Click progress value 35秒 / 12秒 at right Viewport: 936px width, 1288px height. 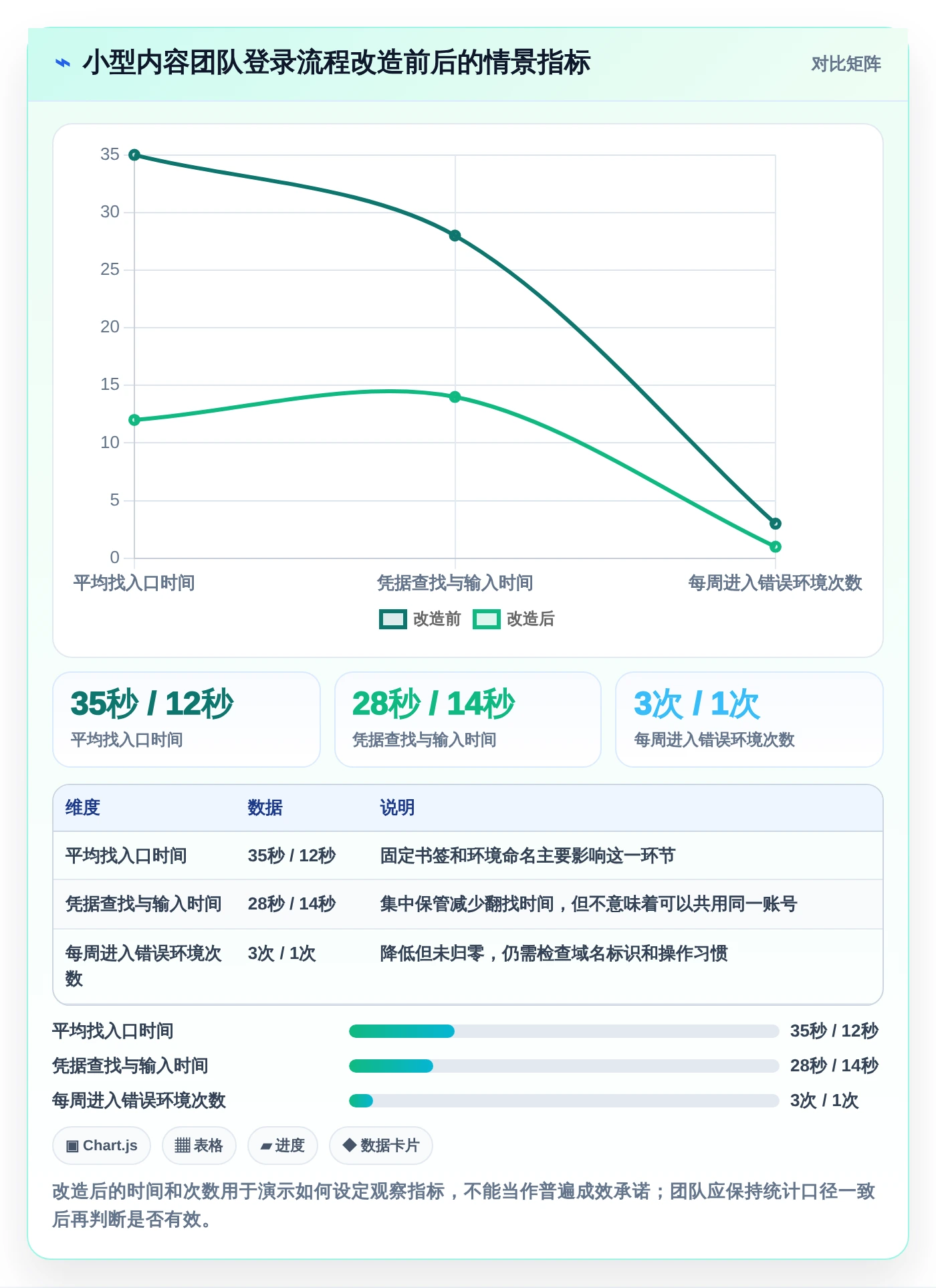click(x=834, y=1031)
